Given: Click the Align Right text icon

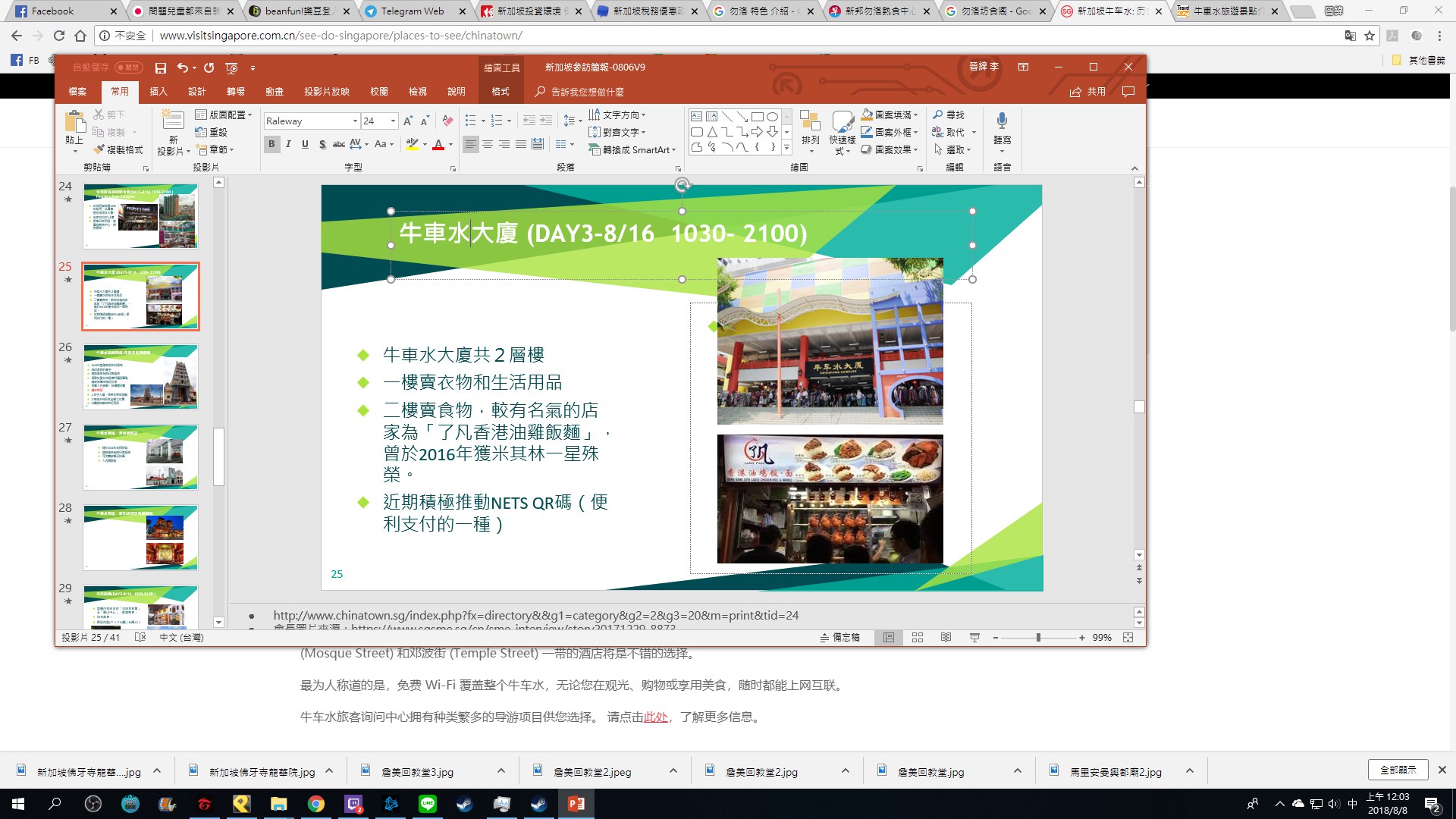Looking at the screenshot, I should click(x=504, y=144).
